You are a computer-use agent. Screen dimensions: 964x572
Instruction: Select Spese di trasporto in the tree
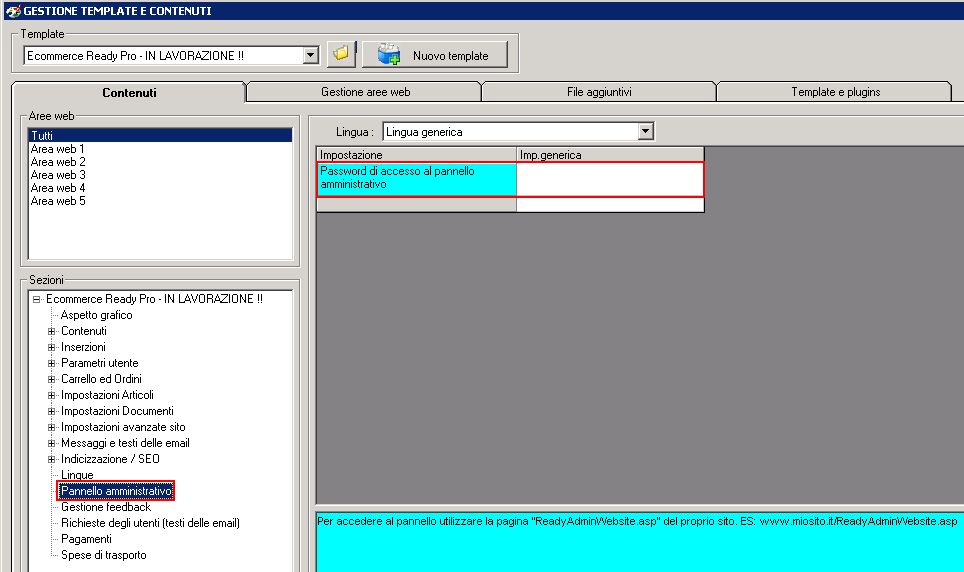coord(103,555)
